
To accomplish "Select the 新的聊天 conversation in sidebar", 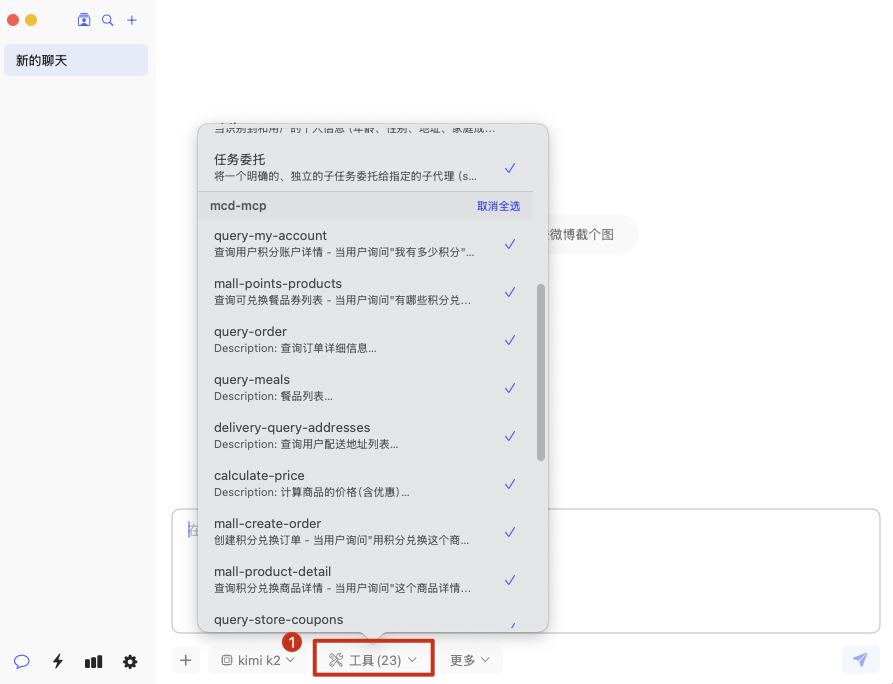I will point(76,61).
